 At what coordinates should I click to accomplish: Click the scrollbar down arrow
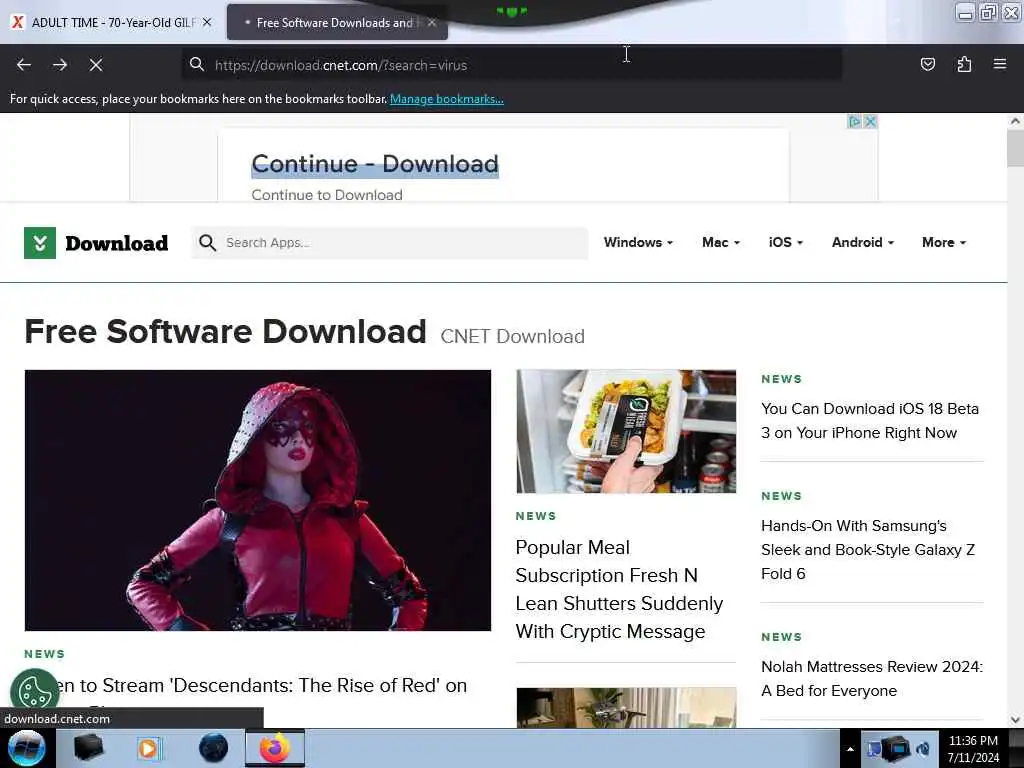click(x=1015, y=720)
